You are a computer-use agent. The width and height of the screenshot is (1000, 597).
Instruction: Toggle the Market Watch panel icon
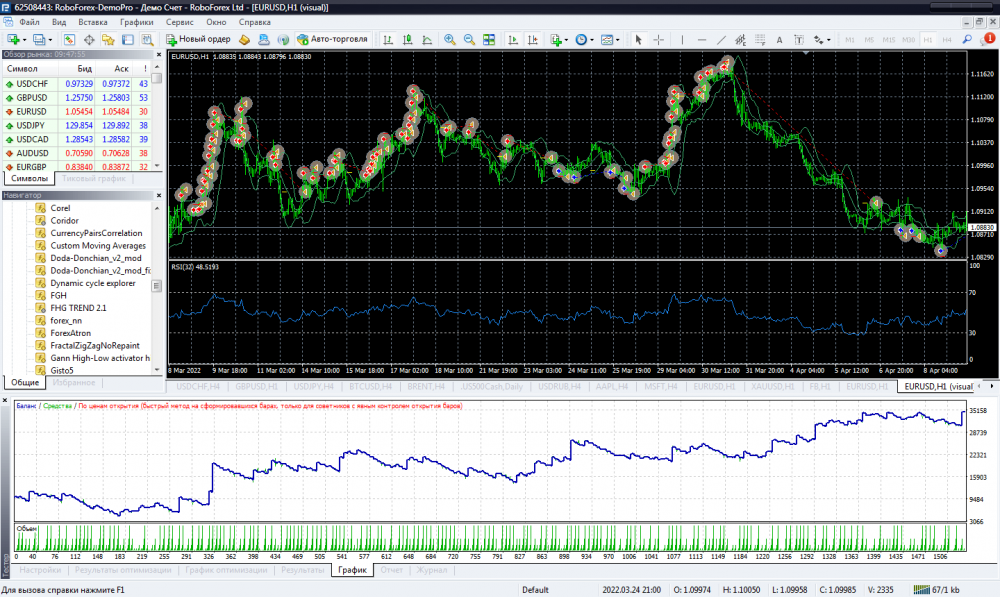69,40
